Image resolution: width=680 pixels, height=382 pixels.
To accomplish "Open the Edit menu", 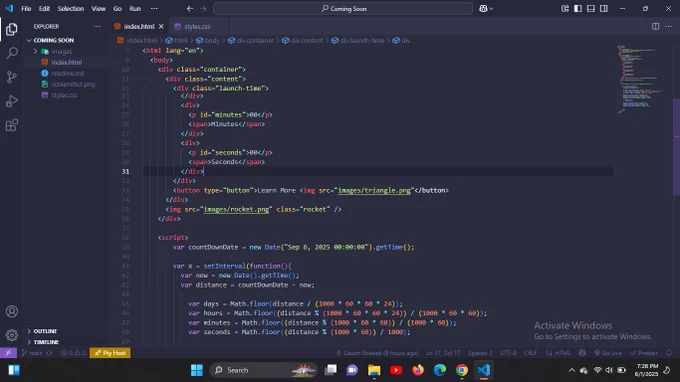I will [44, 8].
